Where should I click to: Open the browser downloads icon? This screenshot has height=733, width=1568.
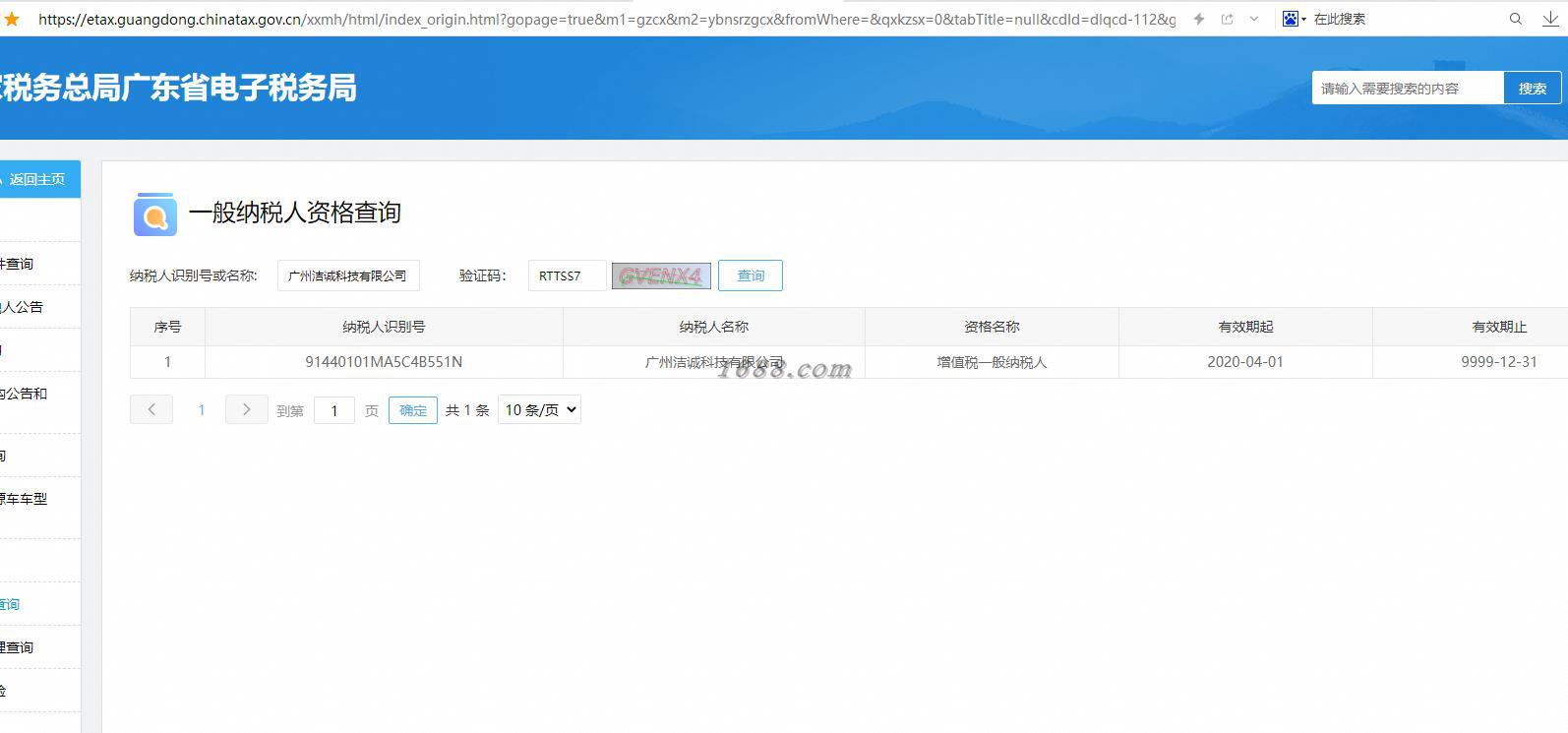coord(1551,19)
